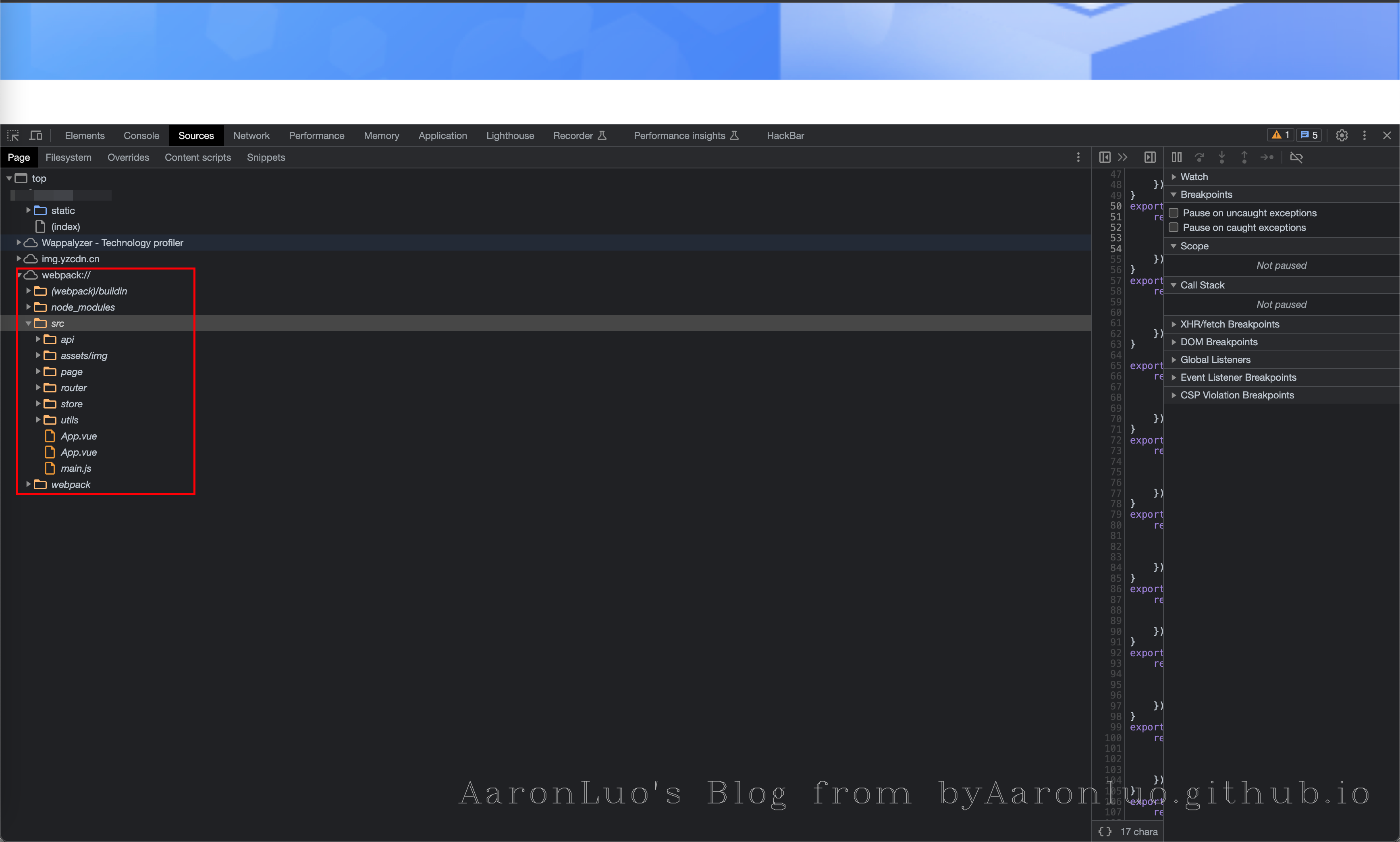This screenshot has width=1400, height=842.
Task: Hide the navigator sidebar icon
Action: coord(1104,157)
